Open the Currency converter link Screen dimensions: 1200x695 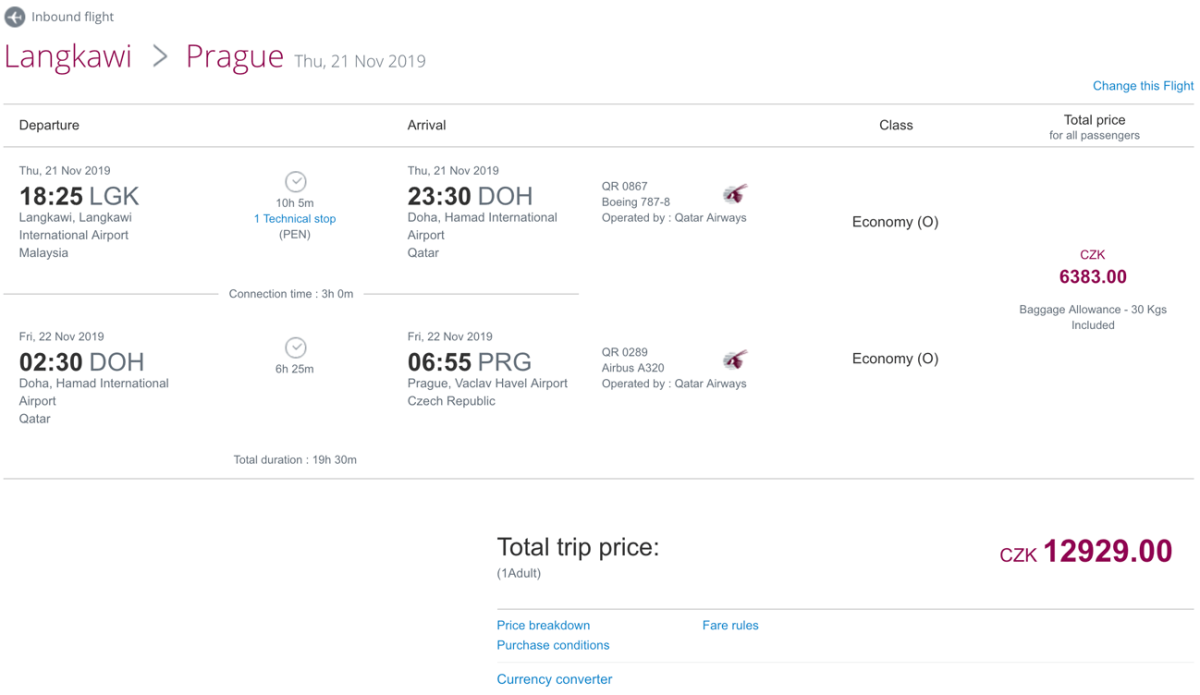coord(554,679)
